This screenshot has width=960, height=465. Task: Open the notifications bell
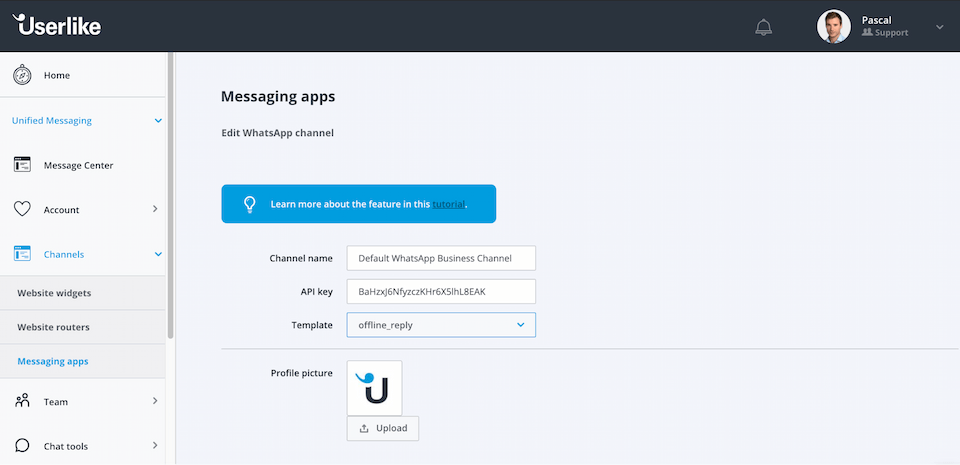point(763,27)
